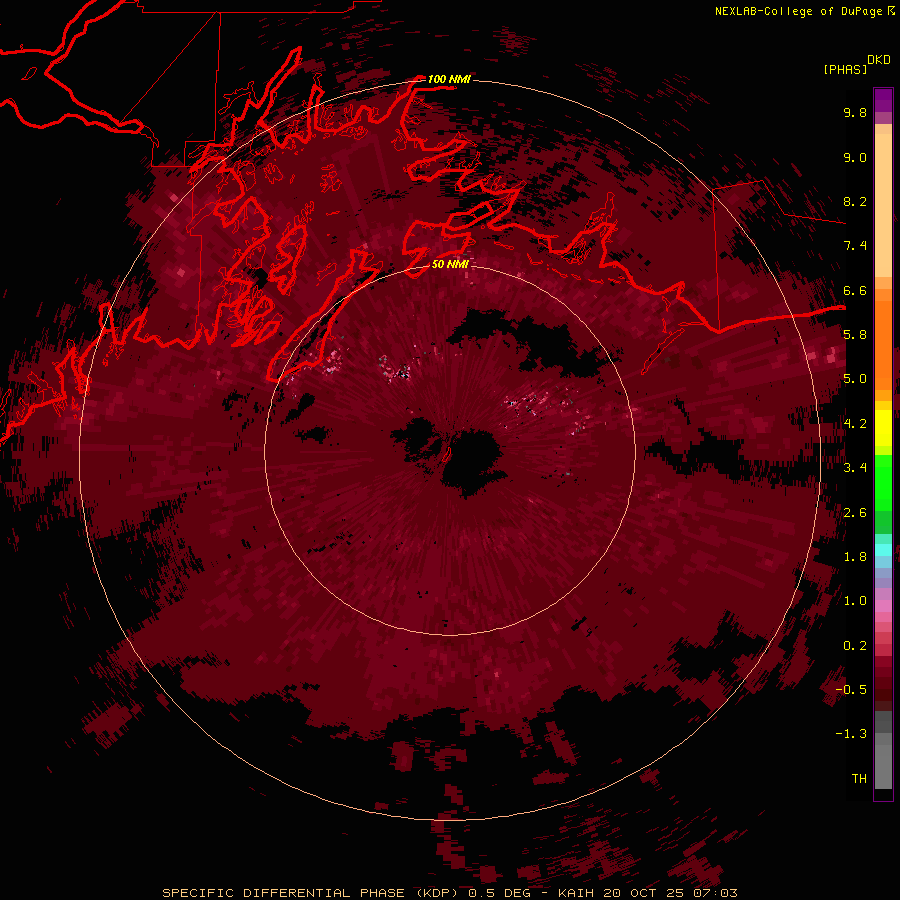
Task: Click the 100 NMI range ring label
Action: (x=449, y=79)
